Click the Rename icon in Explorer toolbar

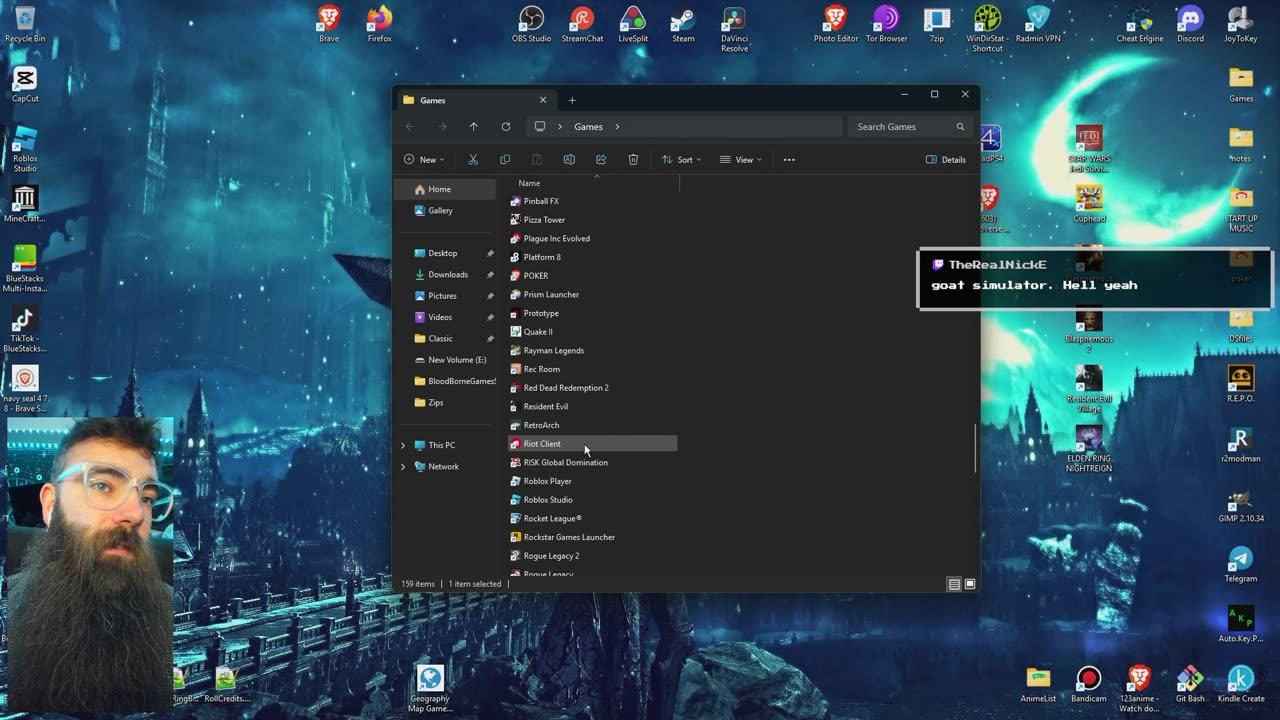pos(569,159)
